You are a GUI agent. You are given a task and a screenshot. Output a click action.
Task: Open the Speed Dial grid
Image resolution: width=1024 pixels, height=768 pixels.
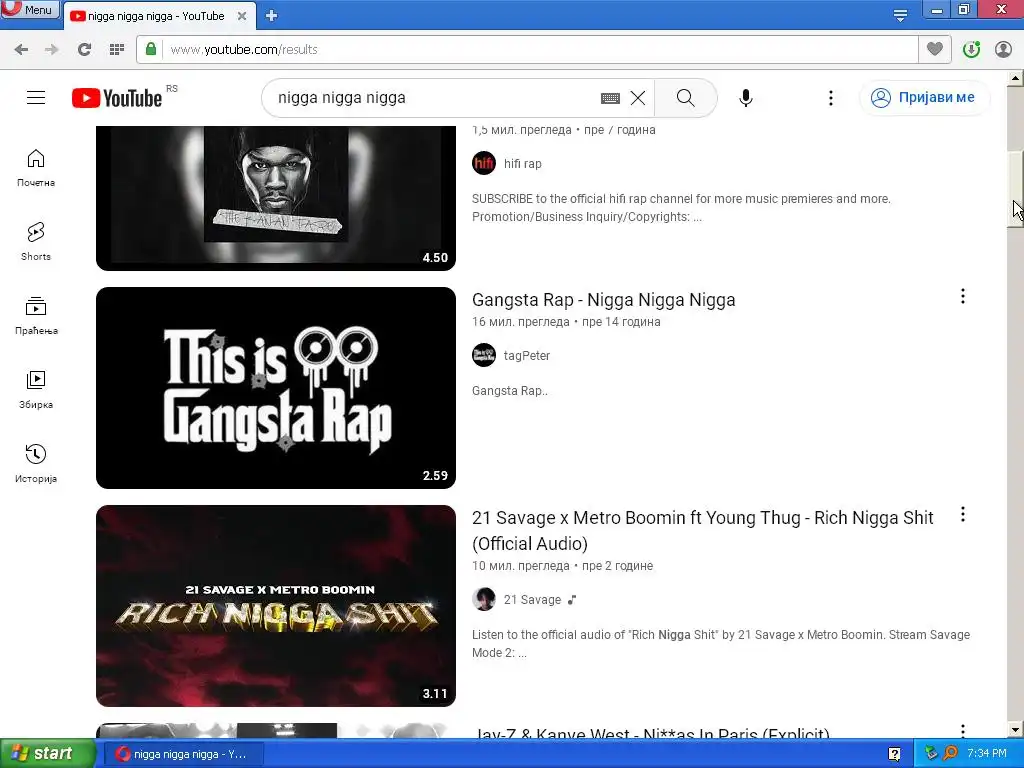coord(117,50)
